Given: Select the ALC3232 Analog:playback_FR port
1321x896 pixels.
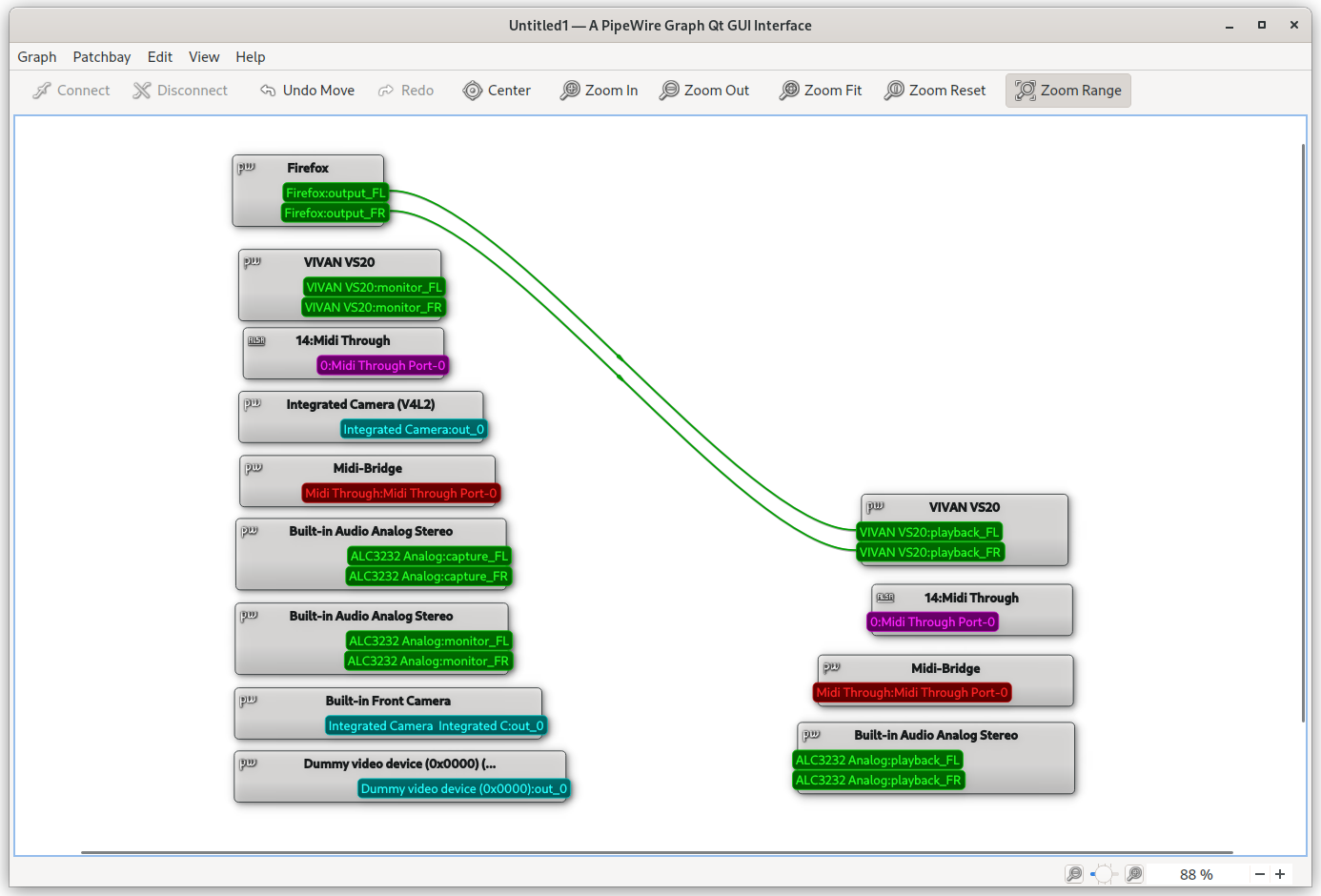Looking at the screenshot, I should [x=878, y=780].
